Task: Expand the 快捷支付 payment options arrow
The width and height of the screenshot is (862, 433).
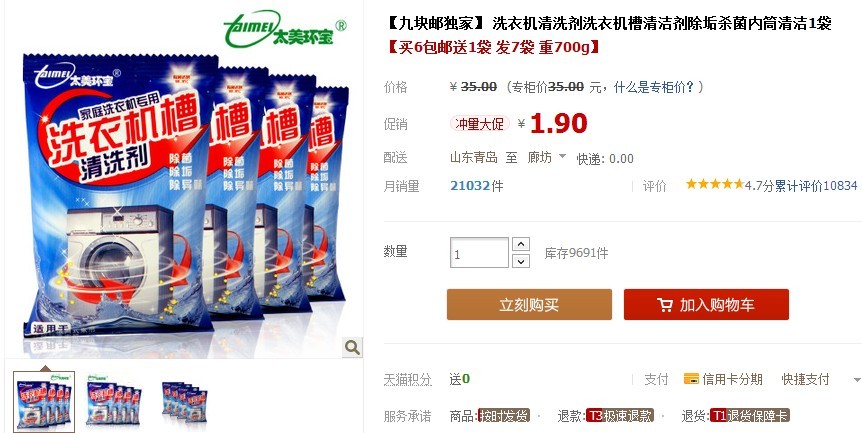Action: pyautogui.click(x=857, y=380)
